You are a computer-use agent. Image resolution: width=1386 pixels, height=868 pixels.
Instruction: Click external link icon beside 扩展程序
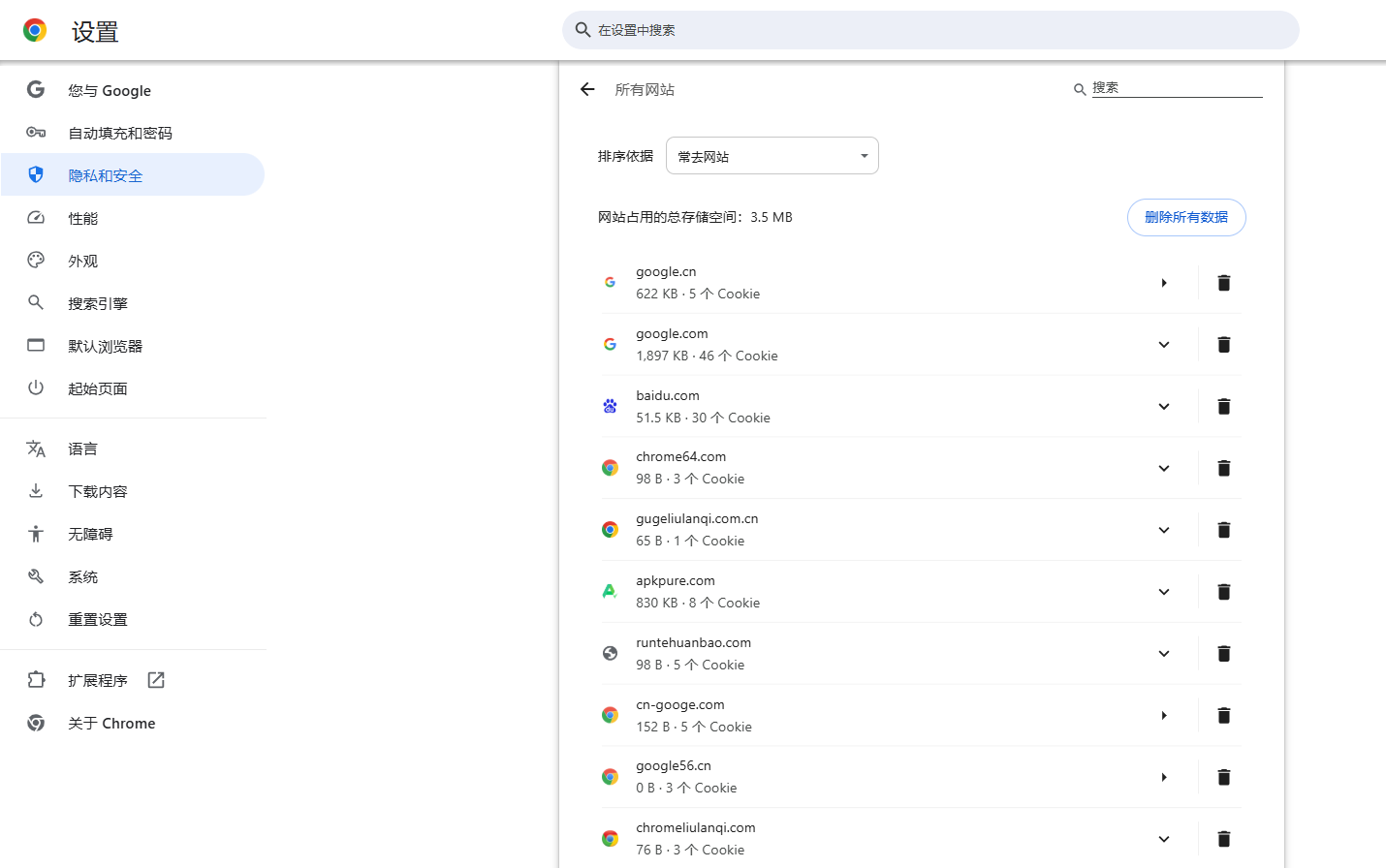click(156, 680)
